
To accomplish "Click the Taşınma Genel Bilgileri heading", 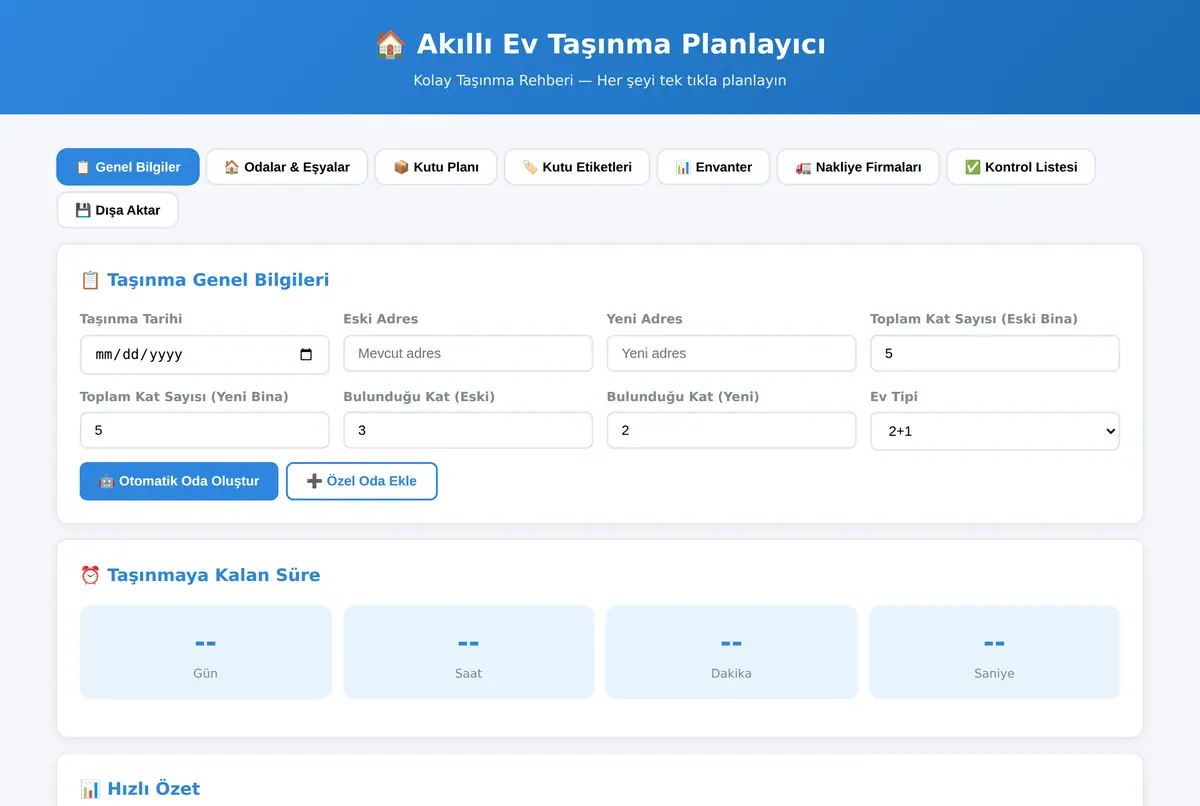I will (205, 280).
